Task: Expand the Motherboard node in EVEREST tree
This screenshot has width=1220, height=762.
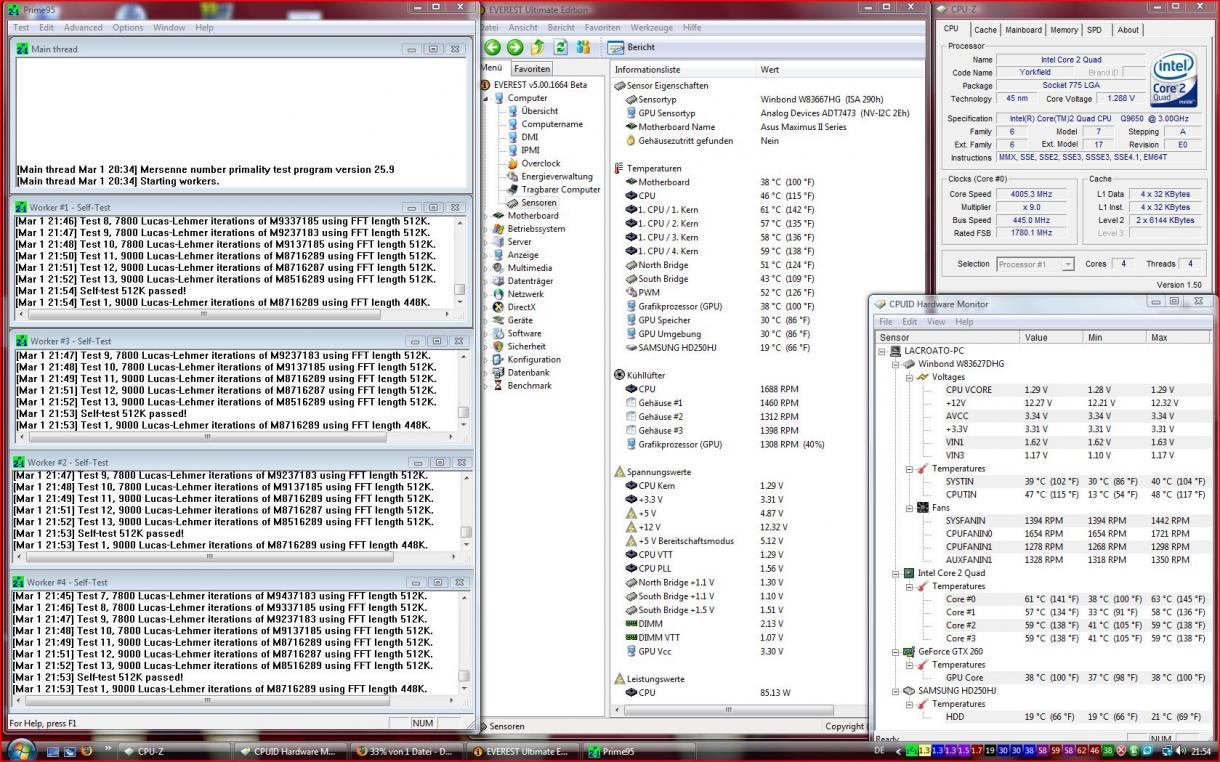Action: [486, 215]
